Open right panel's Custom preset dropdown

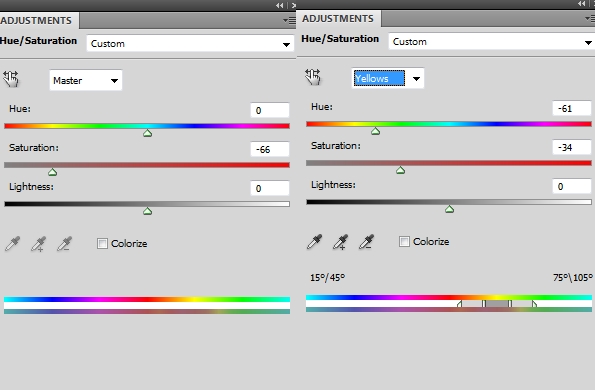(x=492, y=42)
